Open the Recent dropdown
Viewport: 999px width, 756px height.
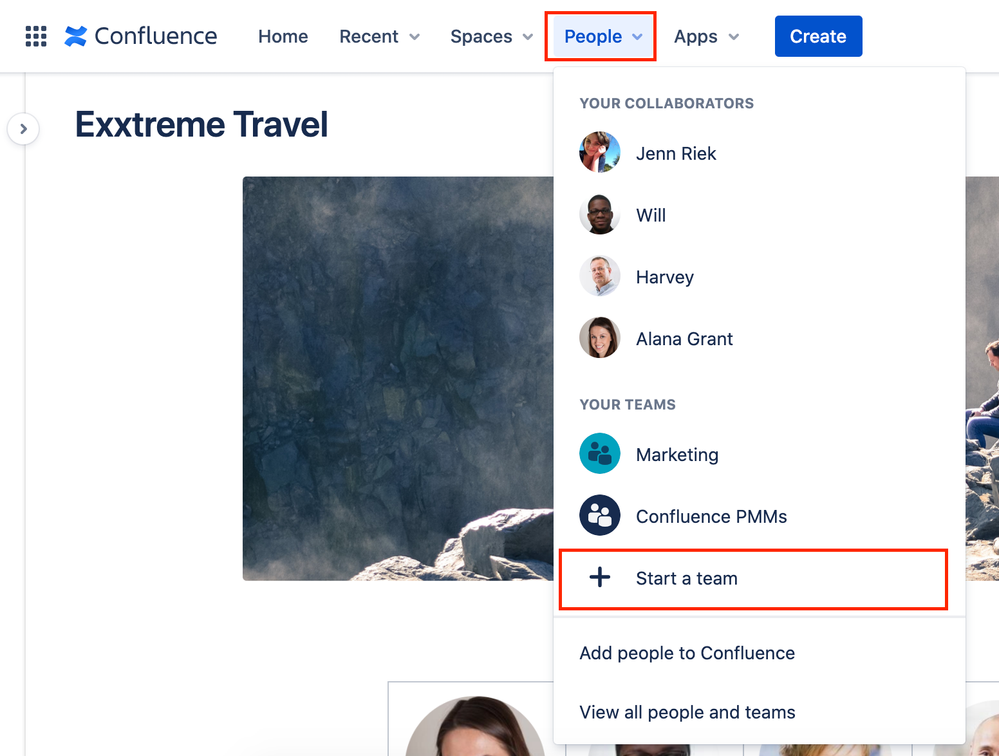point(379,36)
